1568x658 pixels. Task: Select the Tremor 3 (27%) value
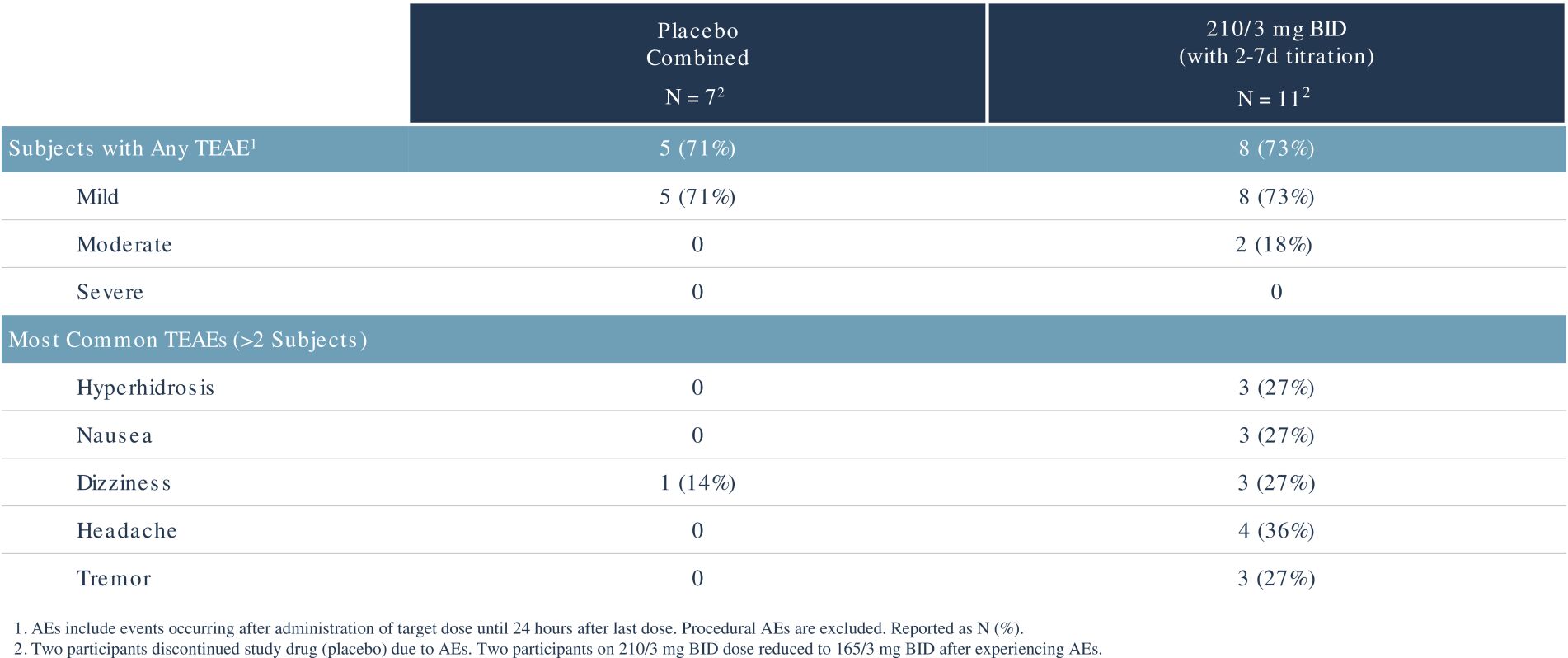[1275, 579]
